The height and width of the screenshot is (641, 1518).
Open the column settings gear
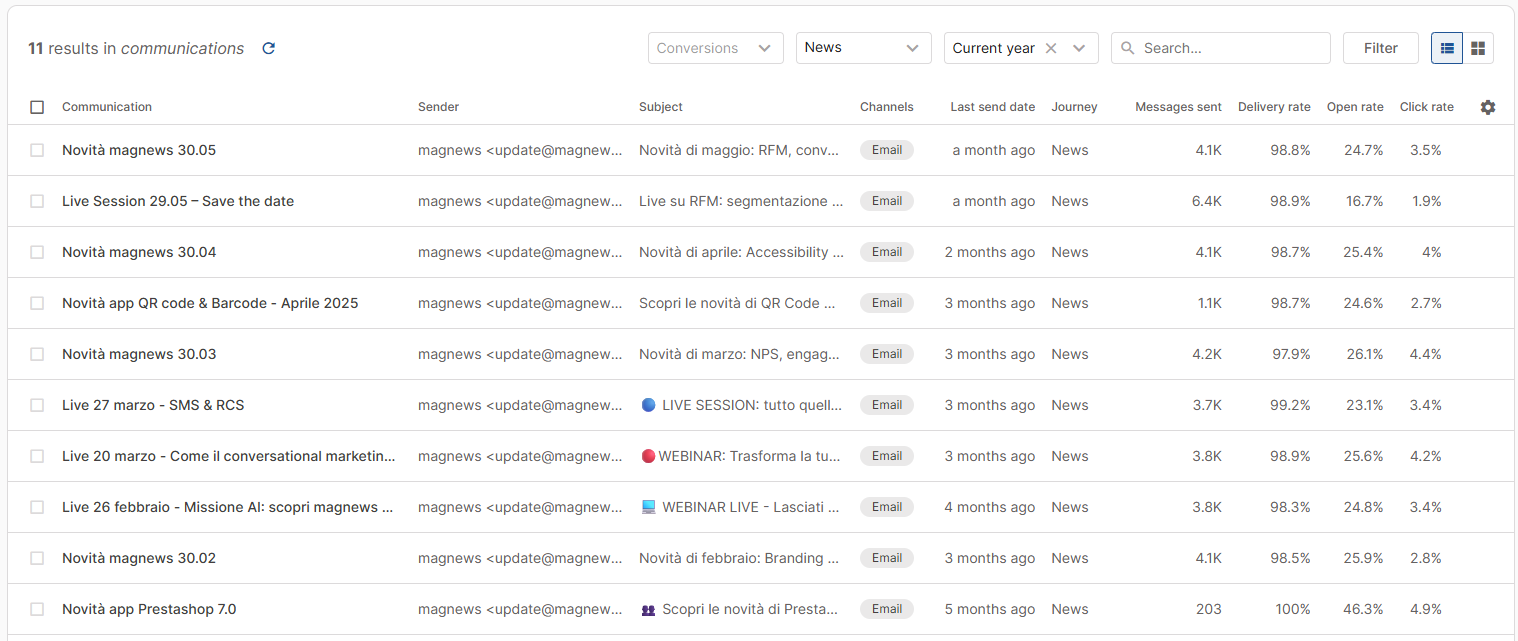(1488, 107)
